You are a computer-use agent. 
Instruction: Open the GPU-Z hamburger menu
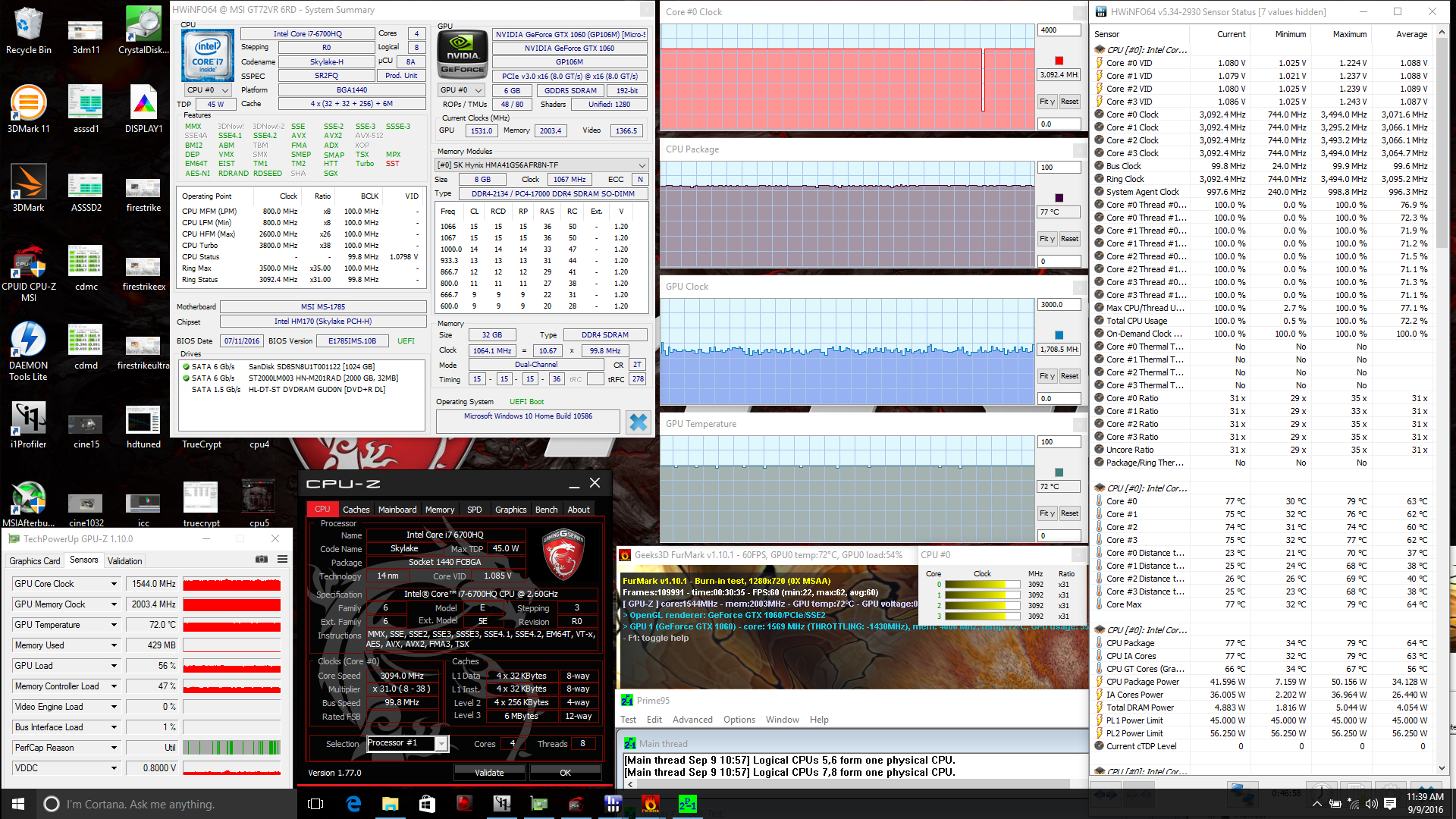click(x=282, y=560)
